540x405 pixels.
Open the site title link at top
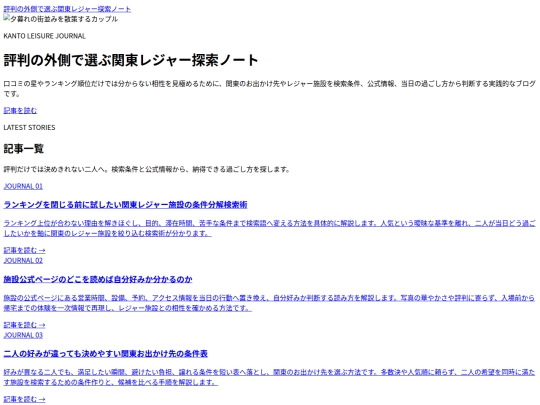67,9
